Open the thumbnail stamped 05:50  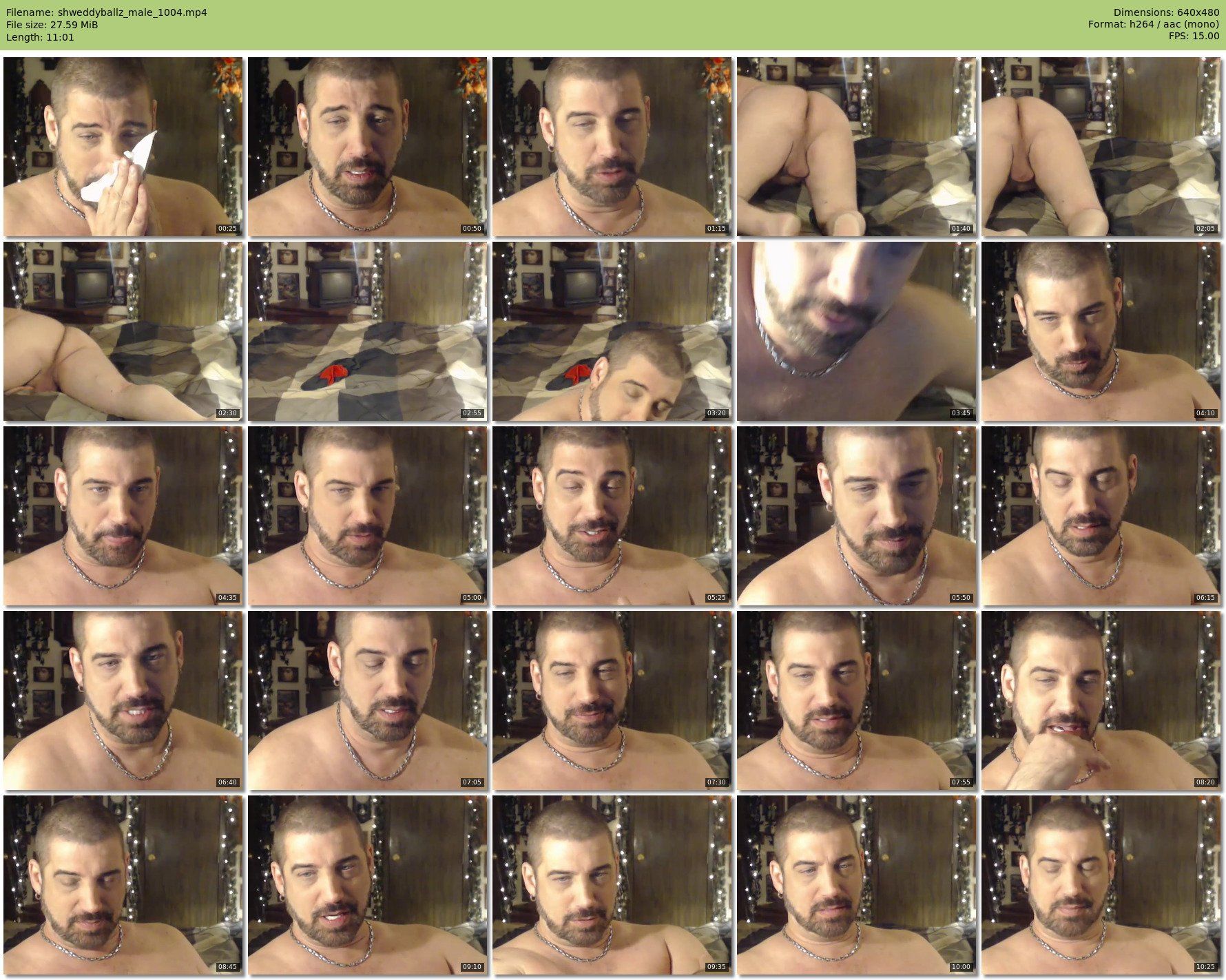(x=856, y=516)
